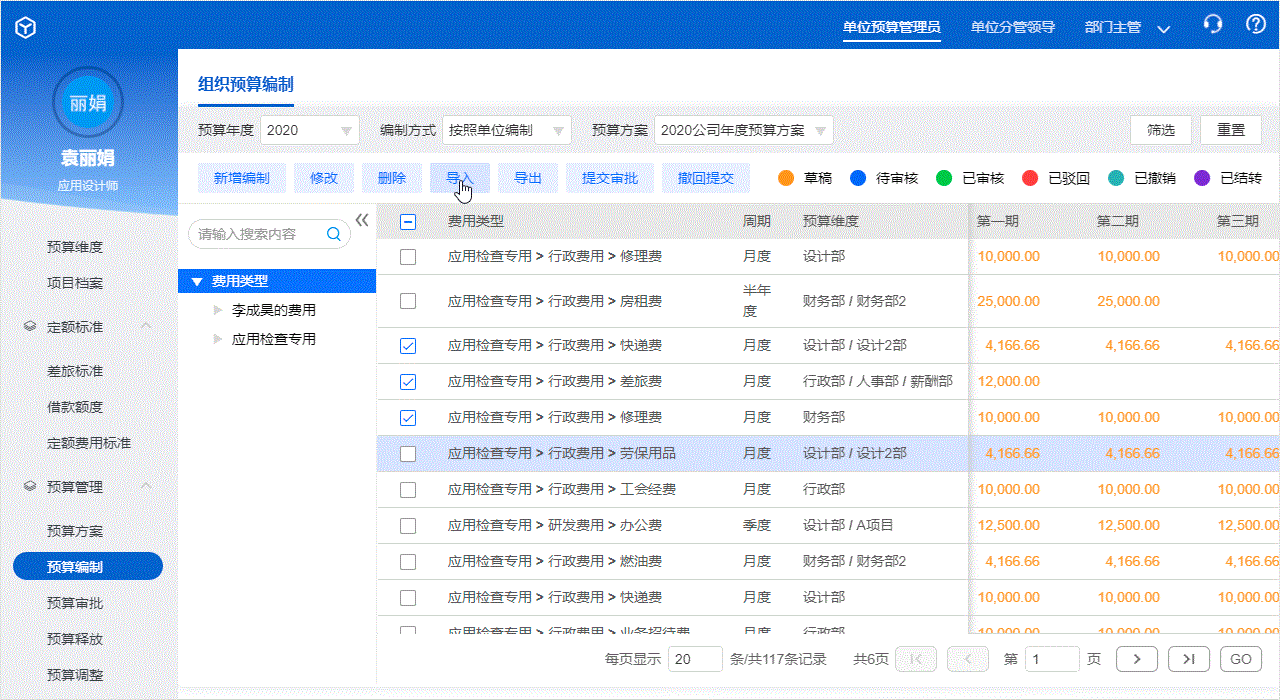The width and height of the screenshot is (1280, 700).
Task: Click the 提交审批 button
Action: click(610, 178)
